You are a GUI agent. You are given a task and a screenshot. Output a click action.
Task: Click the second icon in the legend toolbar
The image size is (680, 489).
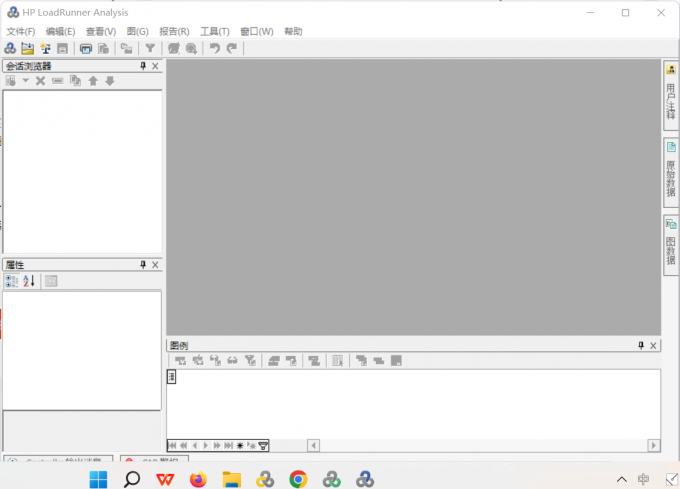pos(198,360)
